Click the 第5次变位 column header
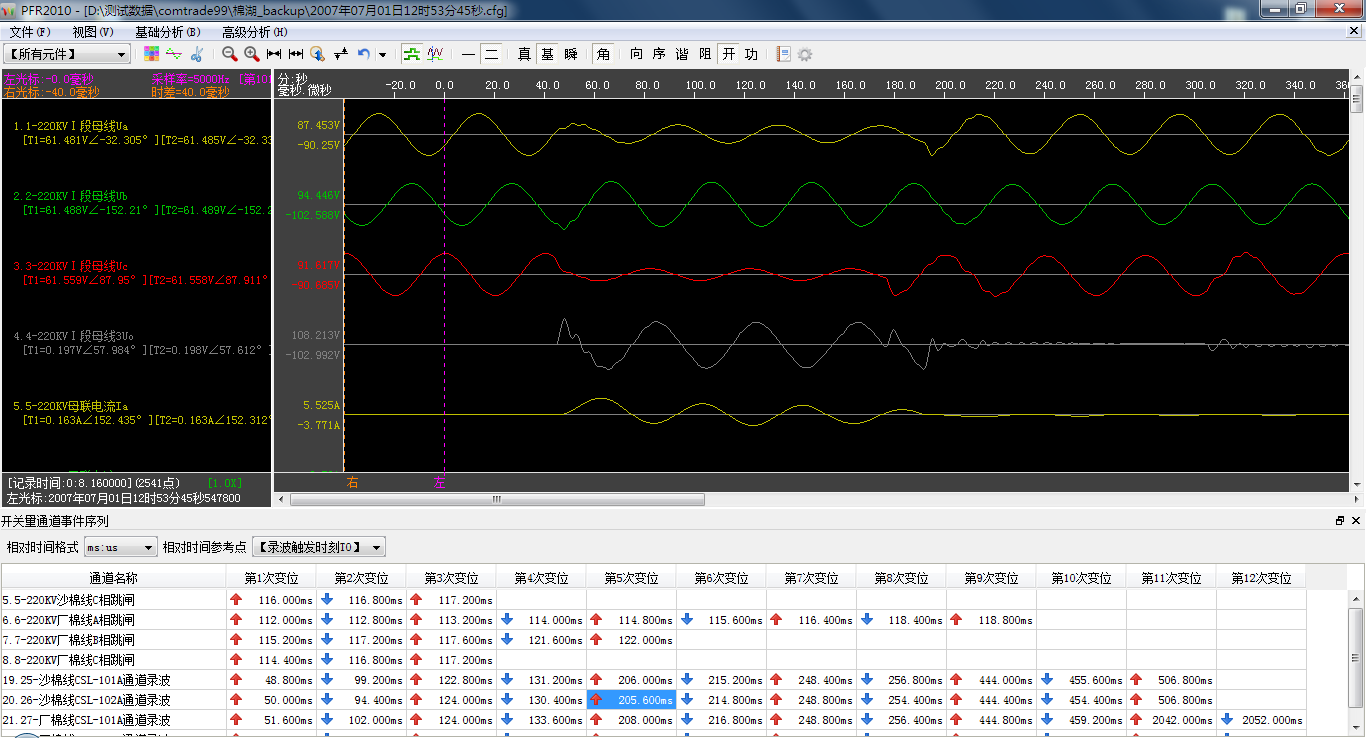Image resolution: width=1366 pixels, height=738 pixels. [631, 578]
